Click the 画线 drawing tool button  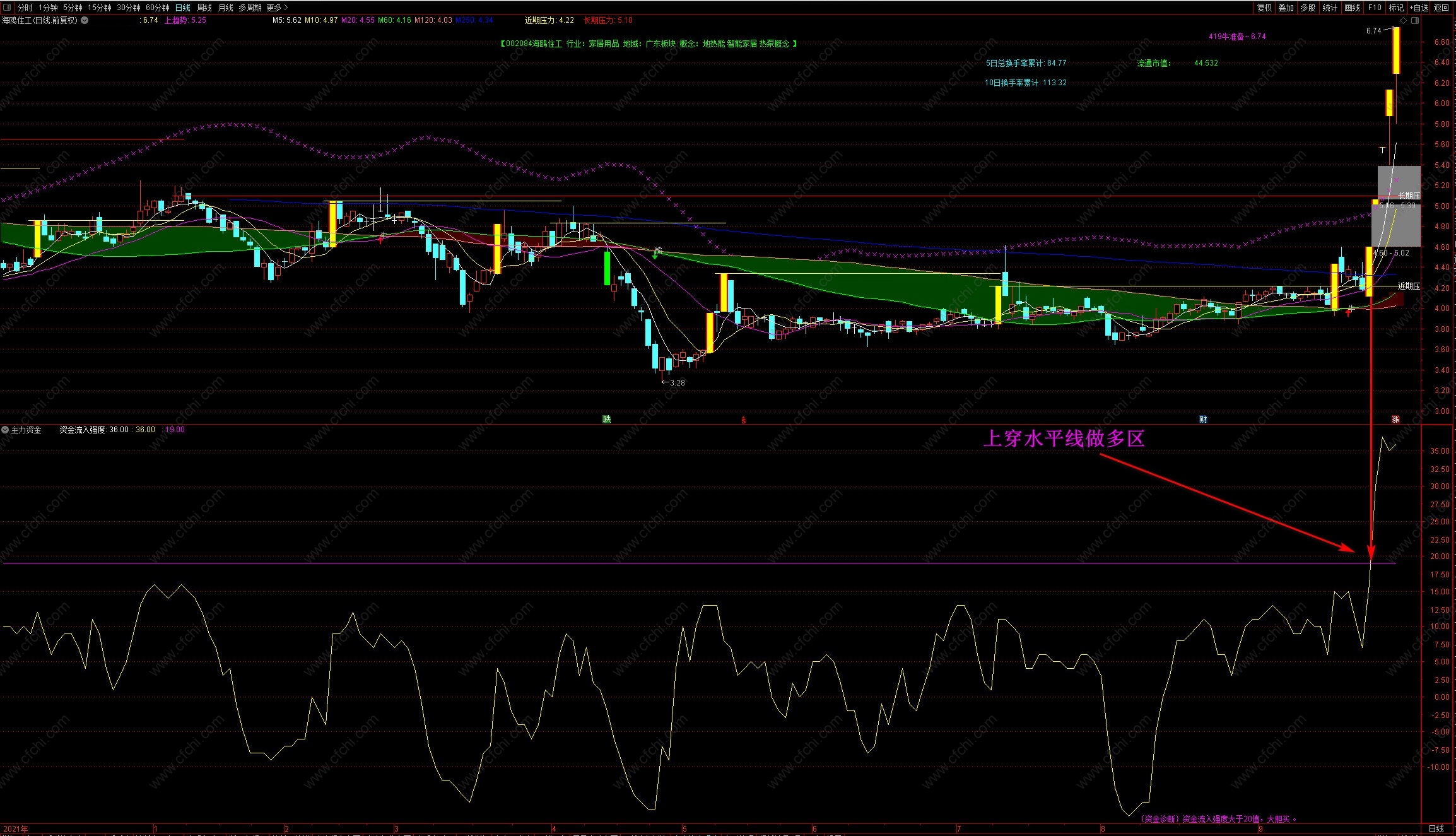[x=1352, y=8]
